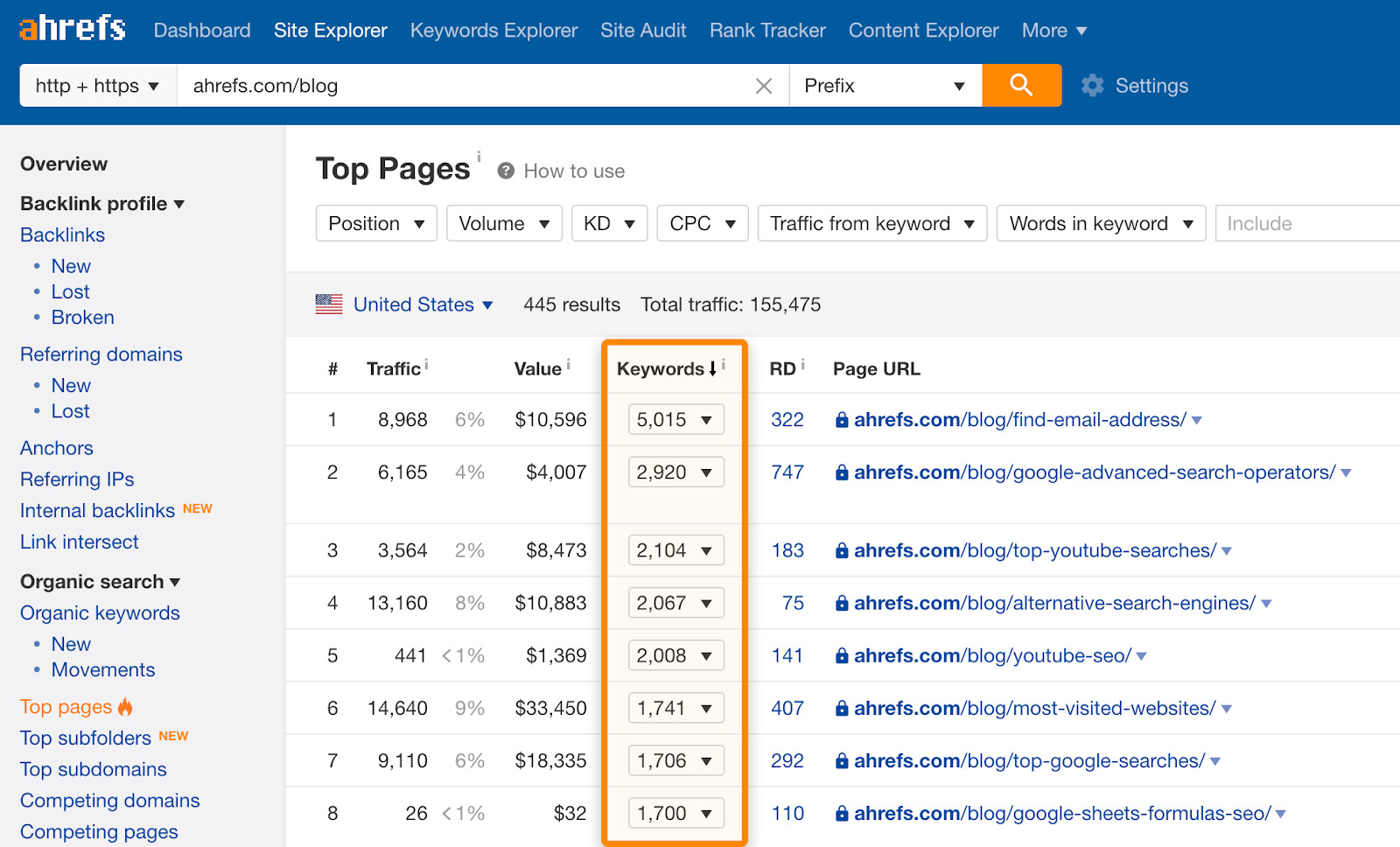Click the Include filter input field
Screen dimensions: 1400x847
(x=1305, y=223)
